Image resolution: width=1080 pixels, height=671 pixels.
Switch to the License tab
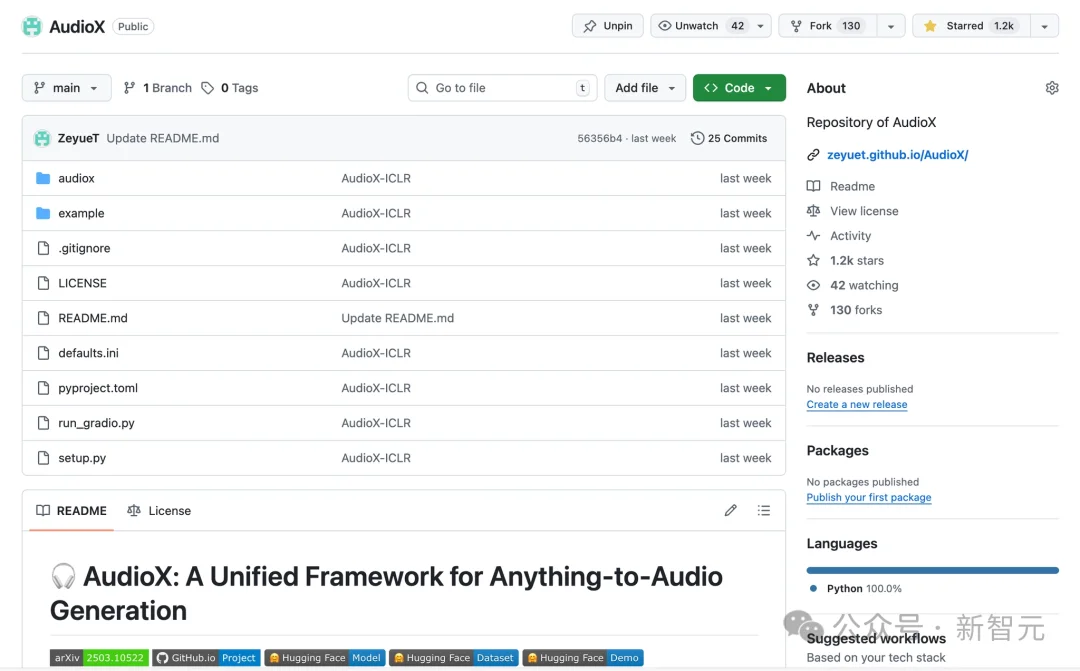pos(159,511)
